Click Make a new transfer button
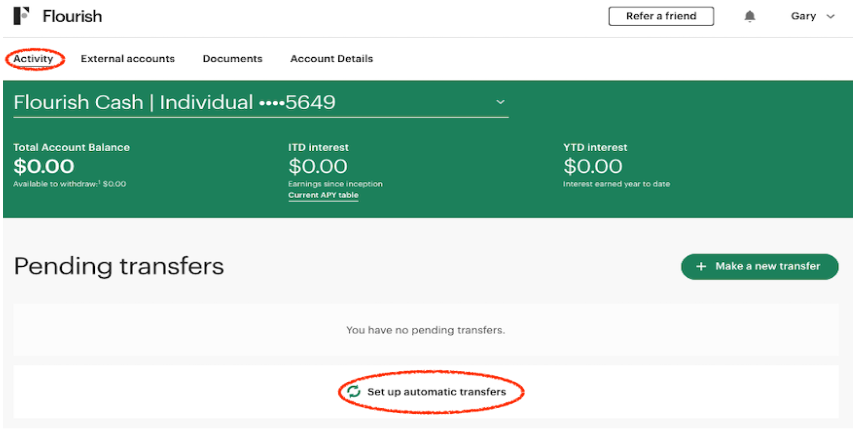The image size is (853, 430). (x=759, y=267)
